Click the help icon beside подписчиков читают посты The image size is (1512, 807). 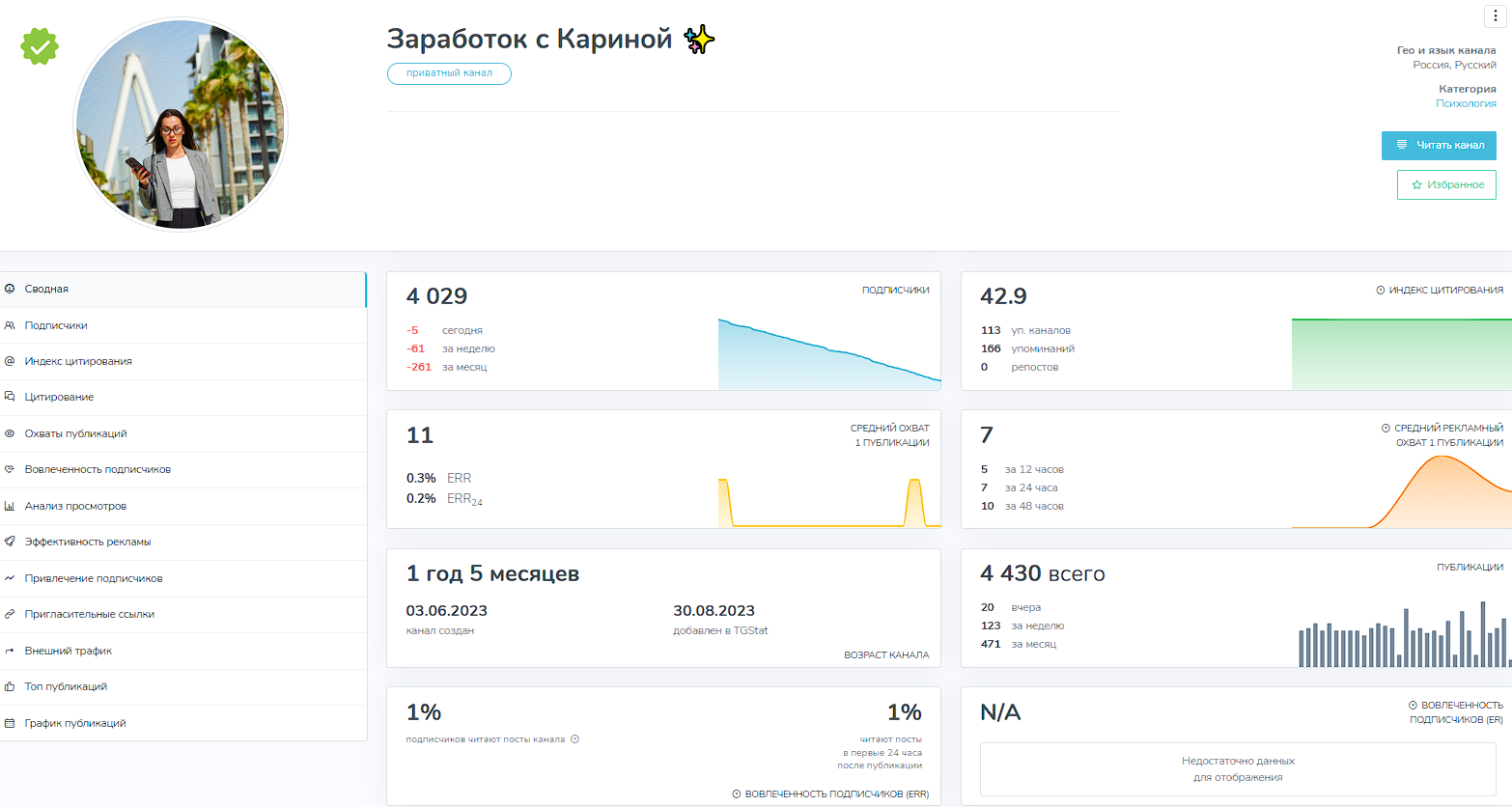click(574, 739)
